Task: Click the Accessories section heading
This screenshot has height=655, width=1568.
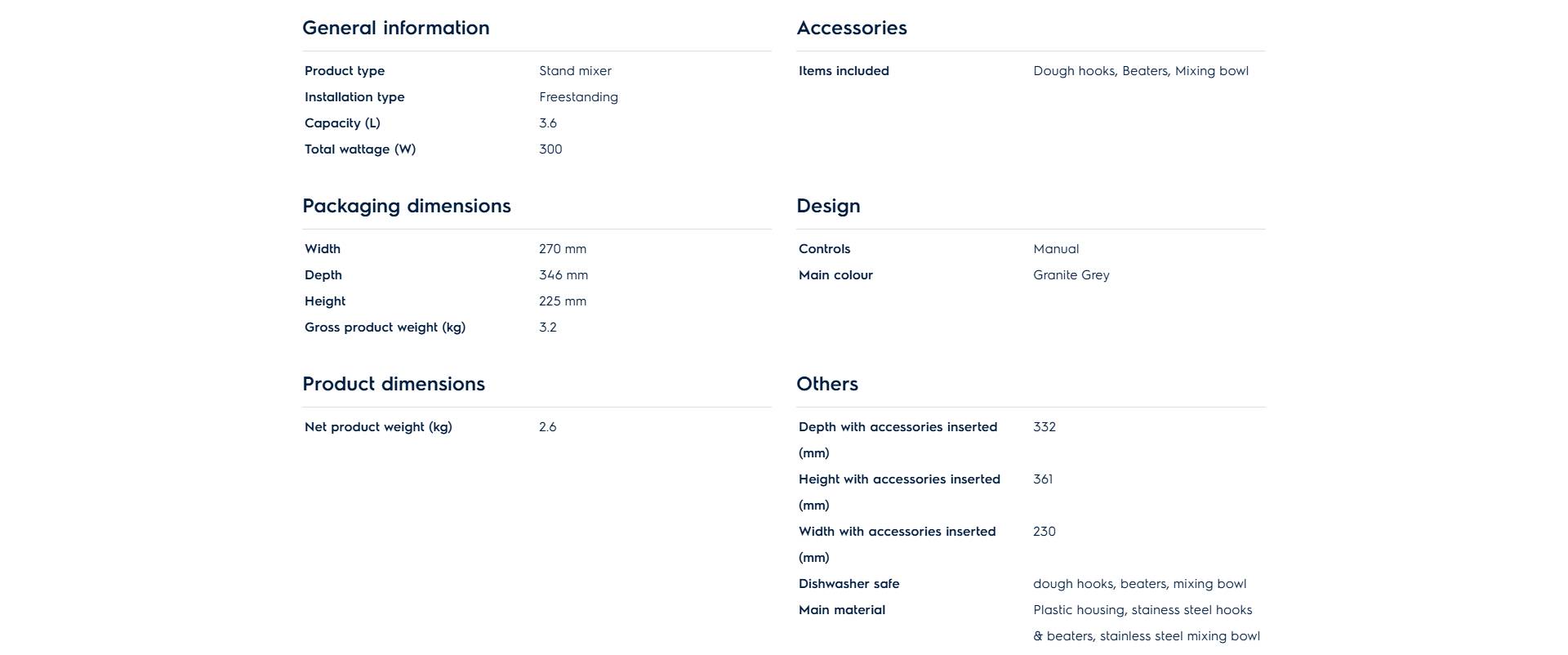Action: click(x=851, y=28)
